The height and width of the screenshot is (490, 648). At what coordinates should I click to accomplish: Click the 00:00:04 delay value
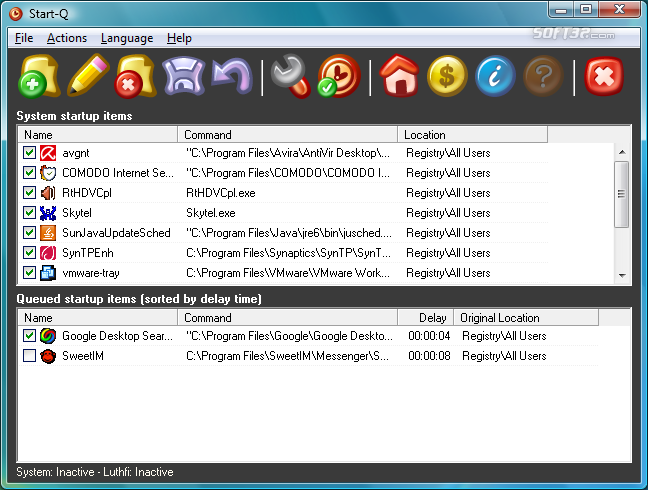tap(429, 336)
